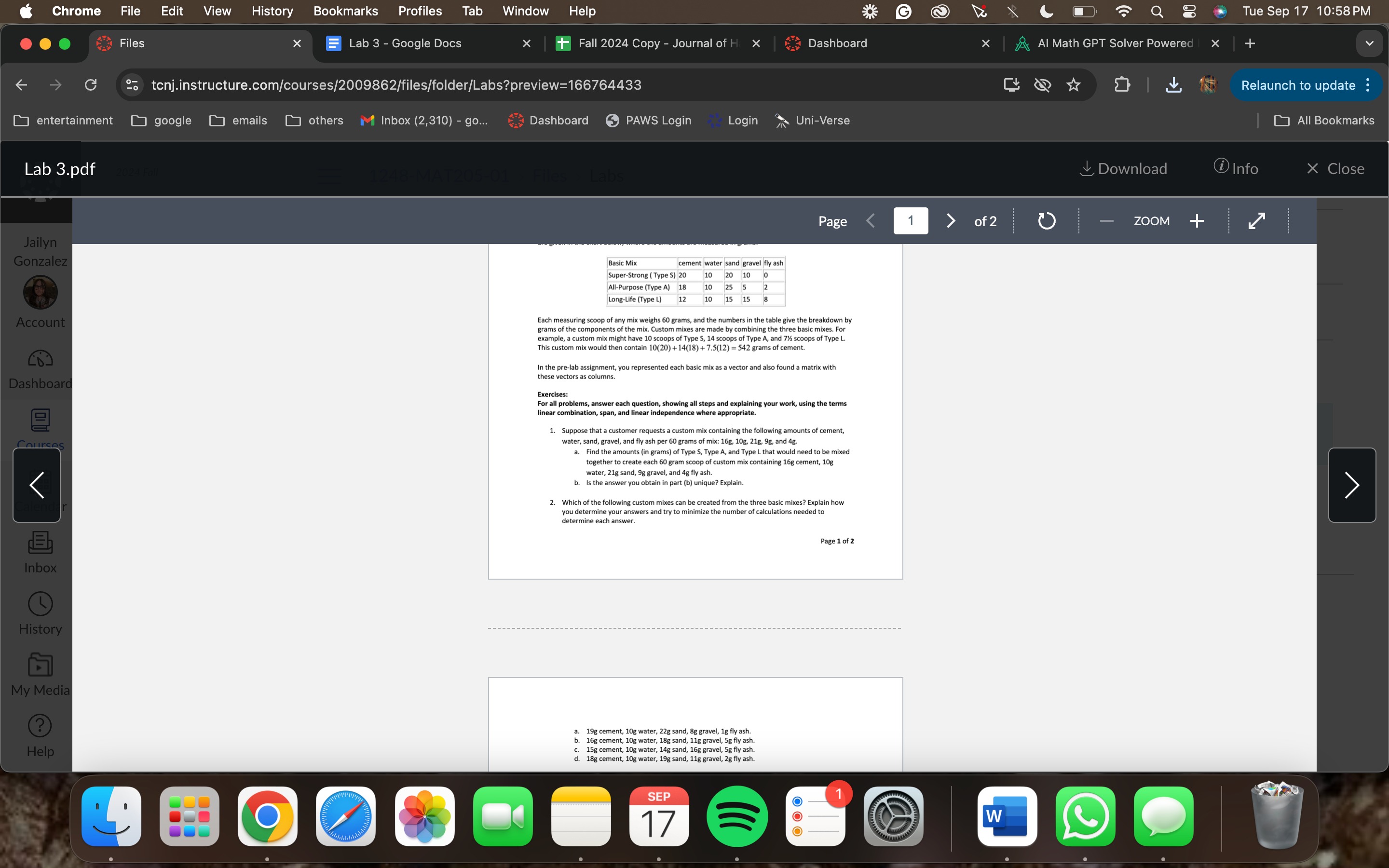Switch to the AI Math GPT Solver tab
Screen dimensions: 1389x868
pyautogui.click(x=1117, y=43)
